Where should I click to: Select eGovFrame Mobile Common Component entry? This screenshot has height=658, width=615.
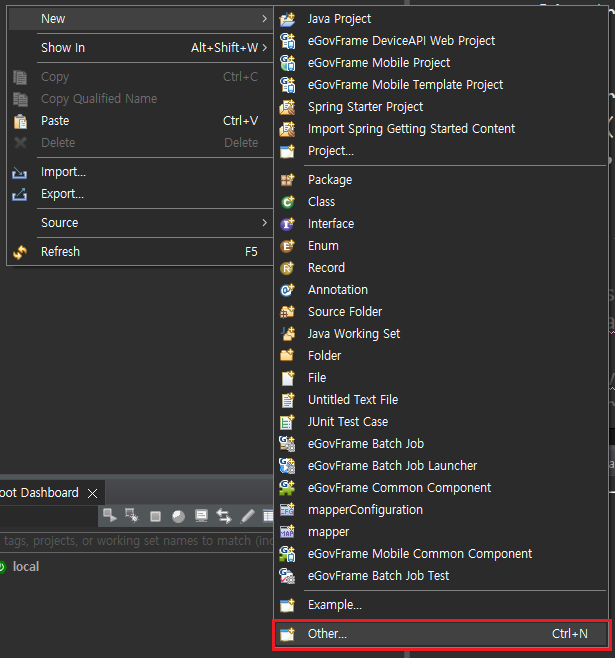point(441,554)
